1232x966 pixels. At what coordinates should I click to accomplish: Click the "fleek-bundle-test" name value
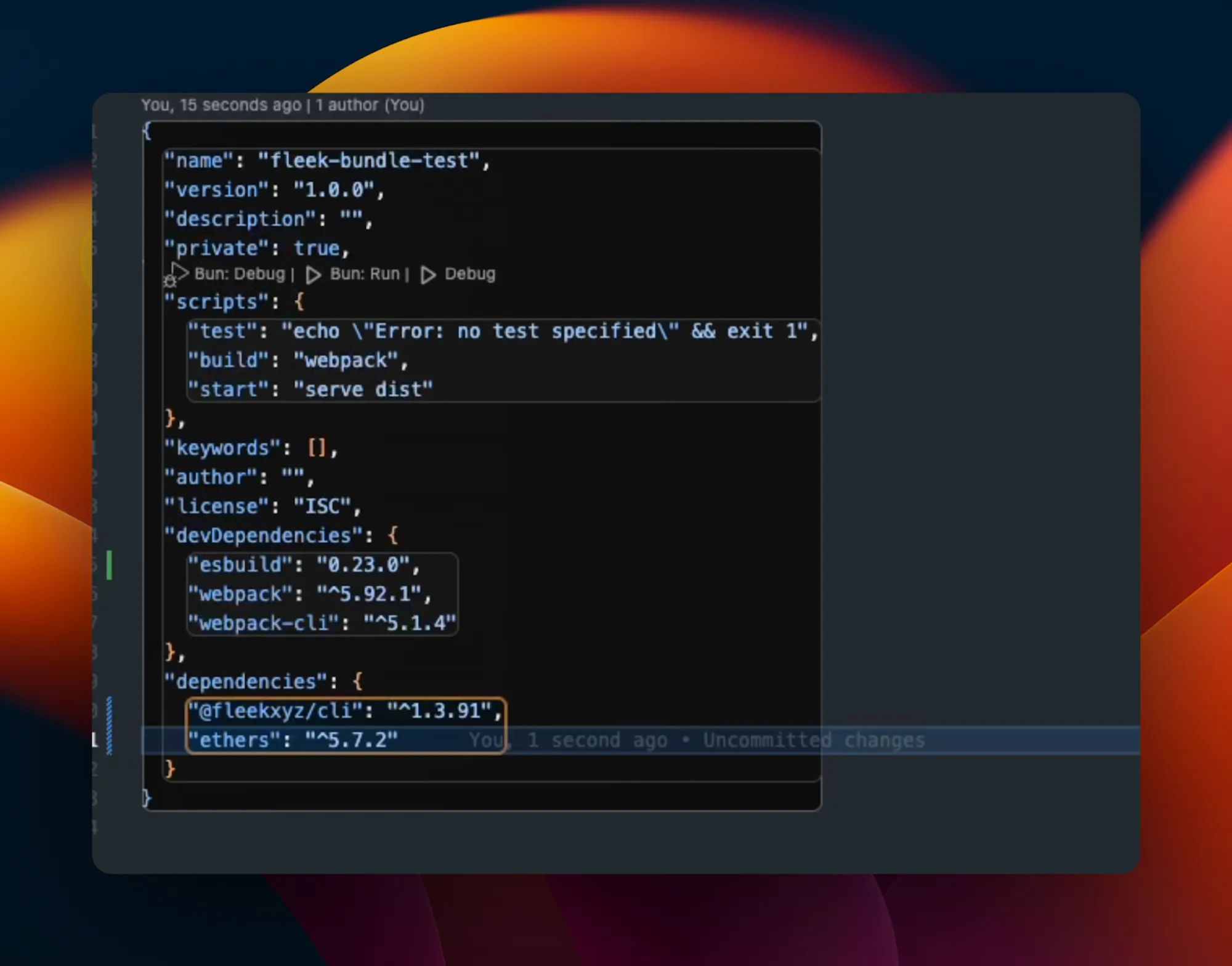[368, 161]
